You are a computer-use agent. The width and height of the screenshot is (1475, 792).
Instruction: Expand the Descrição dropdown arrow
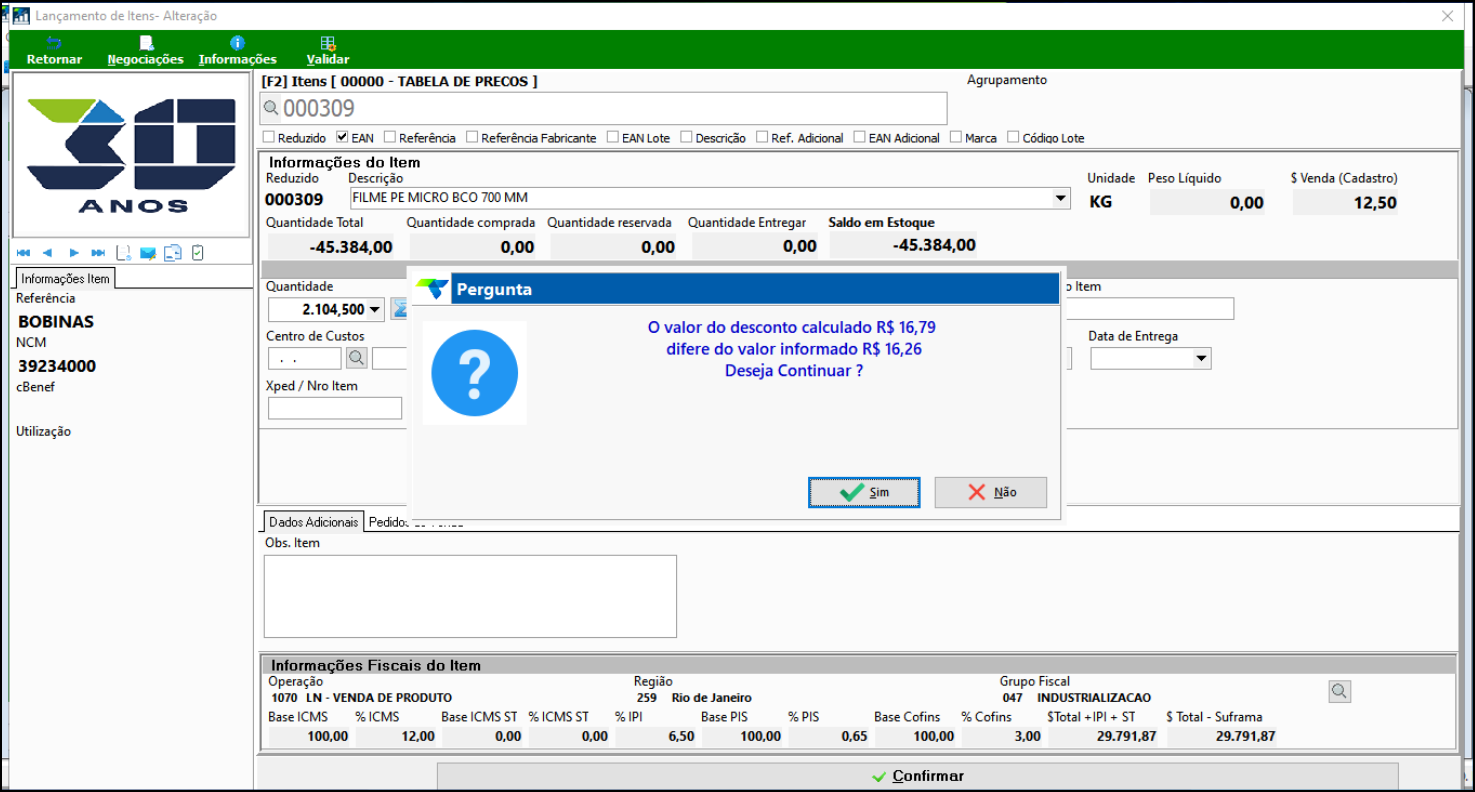(1061, 198)
